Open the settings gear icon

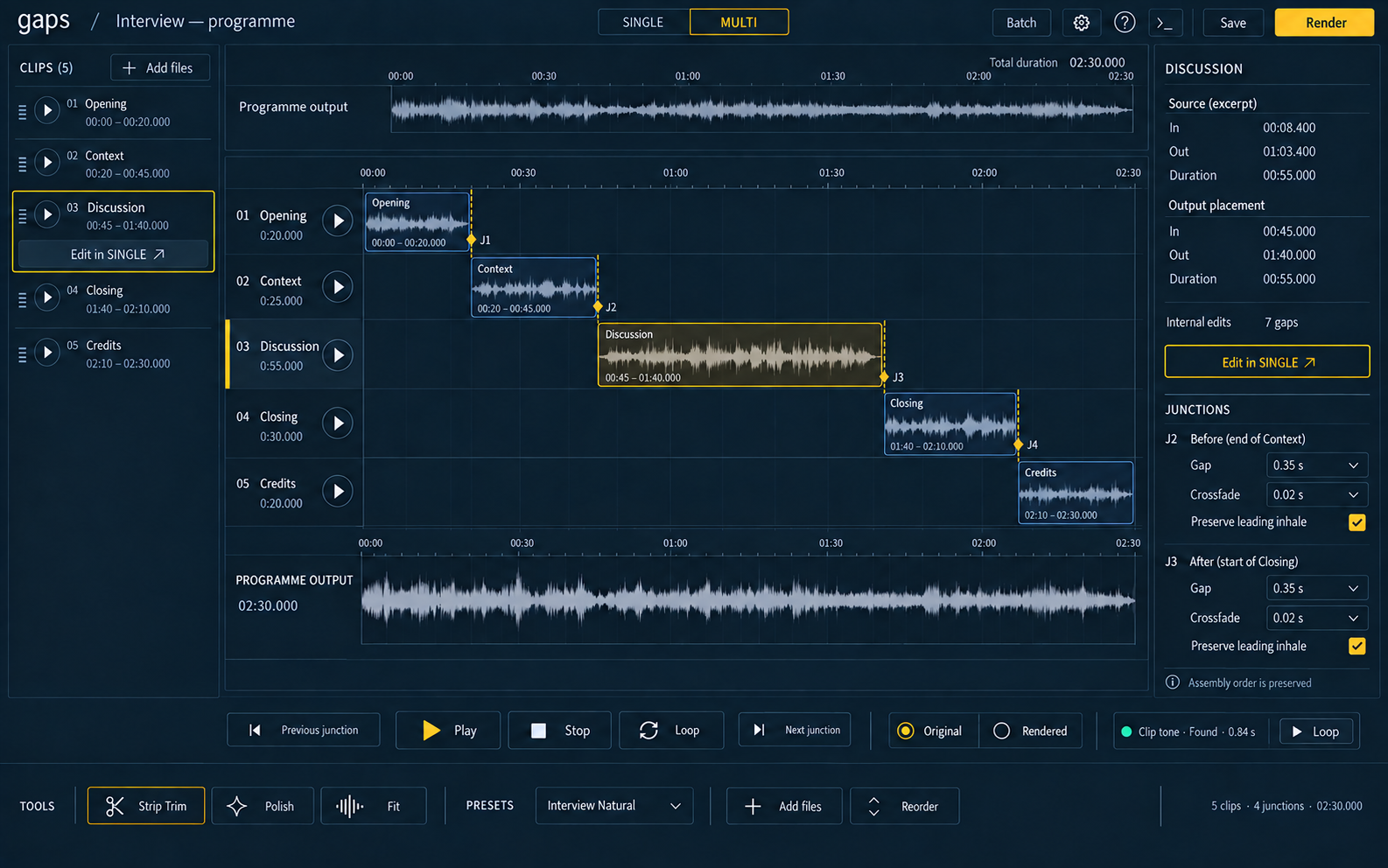click(1081, 23)
